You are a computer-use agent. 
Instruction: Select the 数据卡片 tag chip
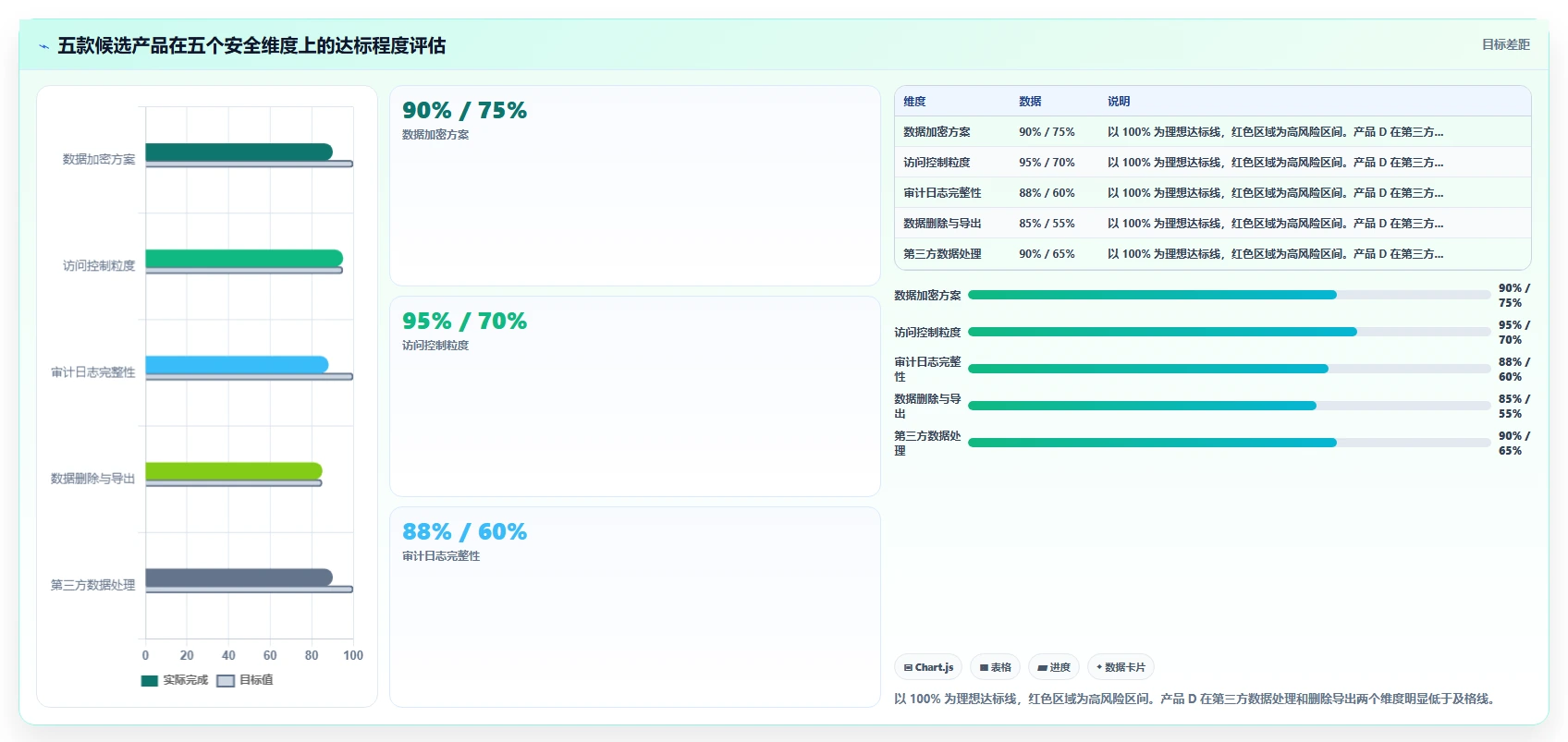click(x=1121, y=667)
